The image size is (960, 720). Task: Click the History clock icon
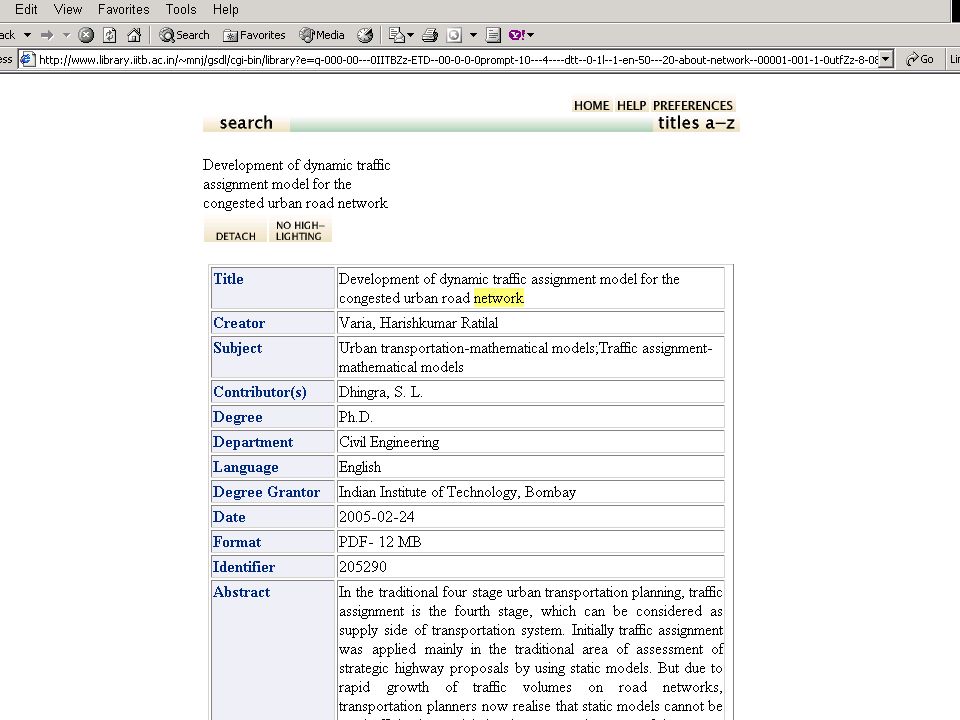[365, 35]
